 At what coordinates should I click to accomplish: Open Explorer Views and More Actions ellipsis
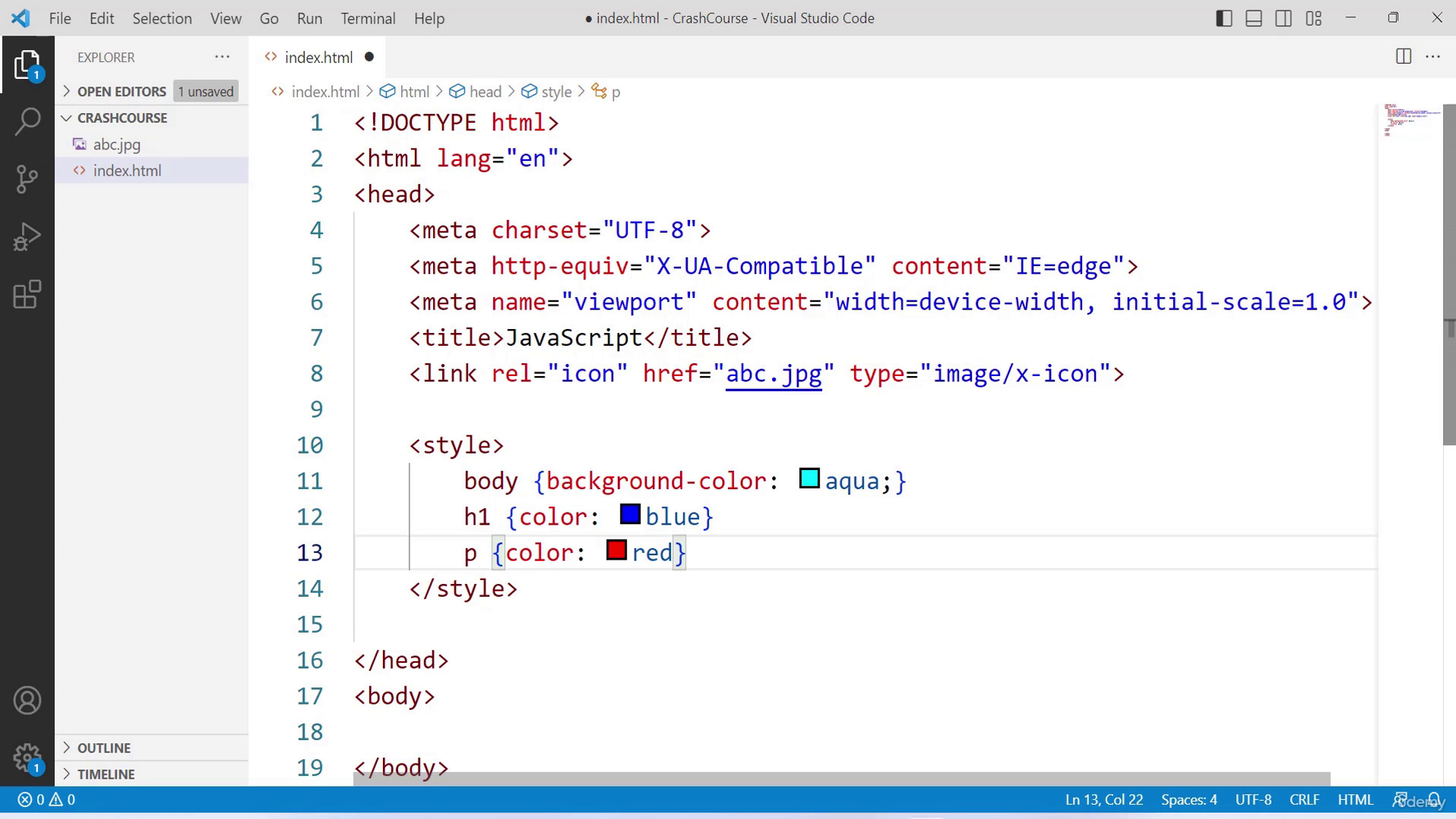tap(222, 57)
